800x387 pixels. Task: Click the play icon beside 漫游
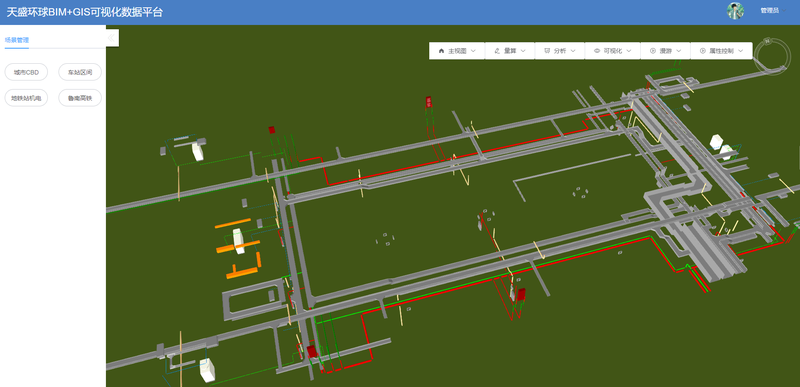(653, 51)
